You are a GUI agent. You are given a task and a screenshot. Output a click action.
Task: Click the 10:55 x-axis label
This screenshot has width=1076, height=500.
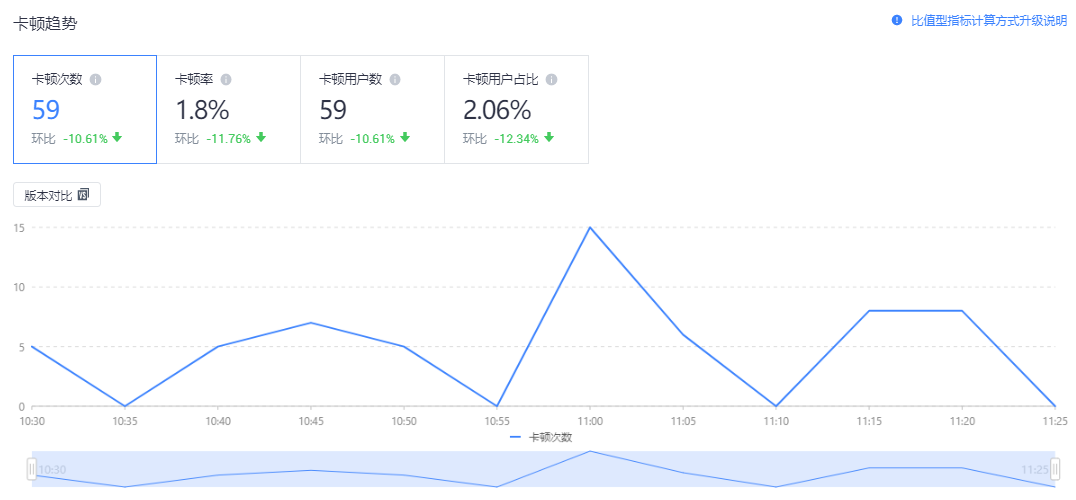[497, 420]
